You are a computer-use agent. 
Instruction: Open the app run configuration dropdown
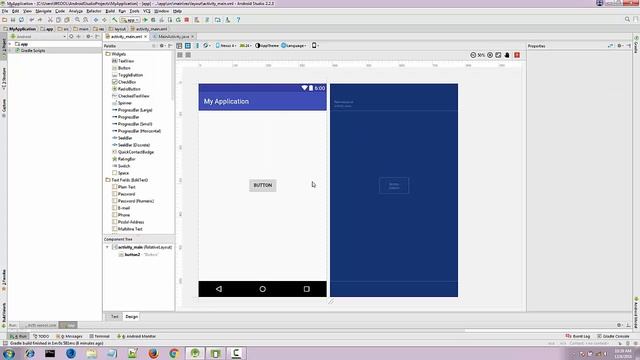[130, 20]
